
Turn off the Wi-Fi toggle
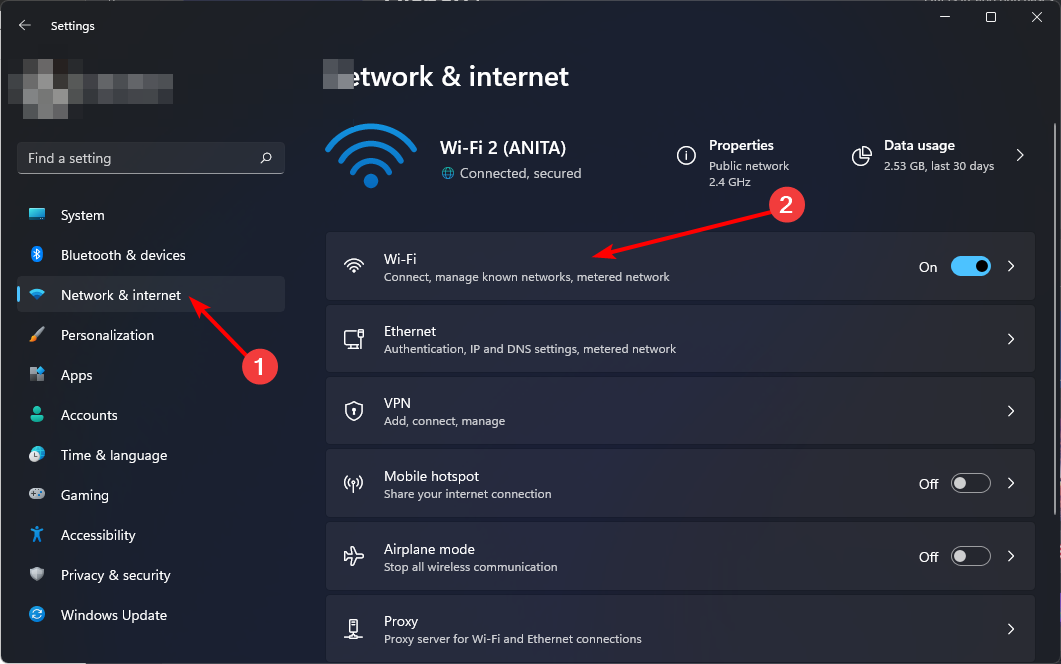(x=970, y=266)
